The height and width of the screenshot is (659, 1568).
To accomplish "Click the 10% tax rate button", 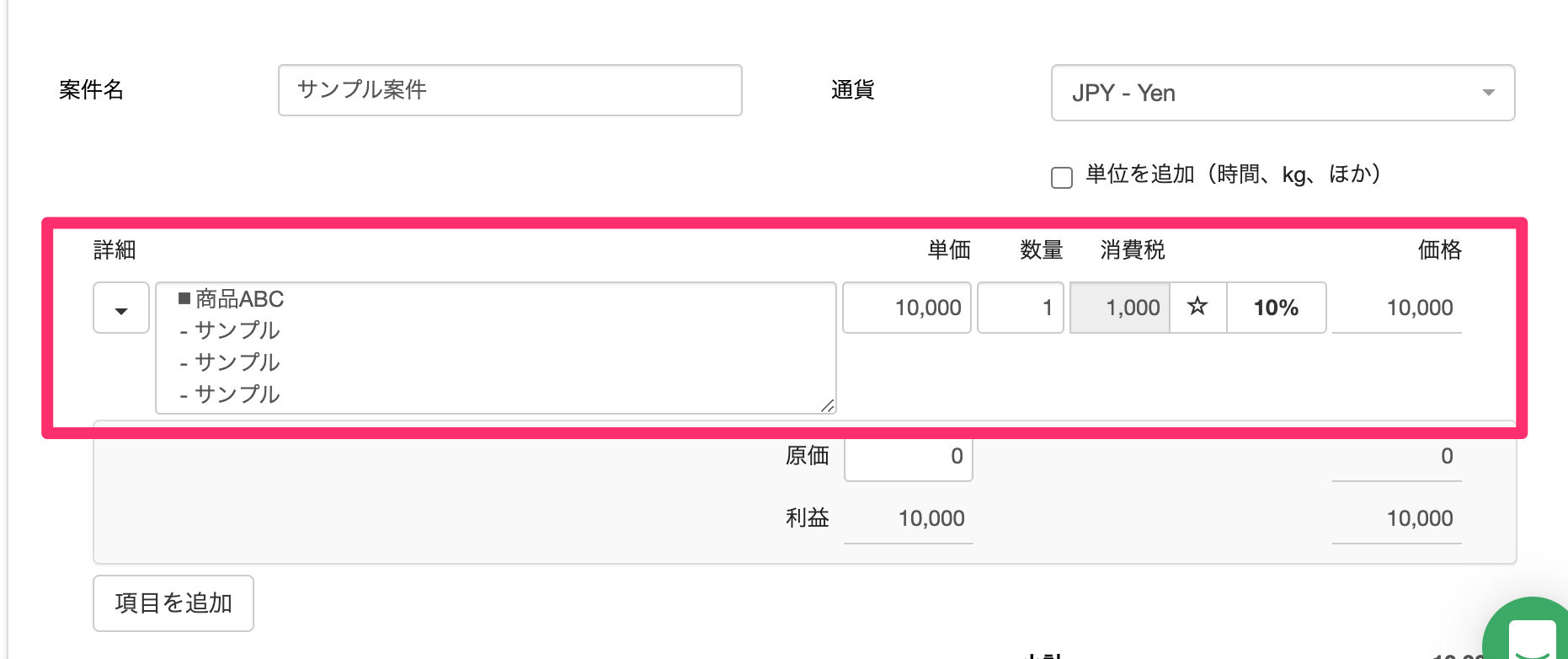I will tap(1275, 308).
